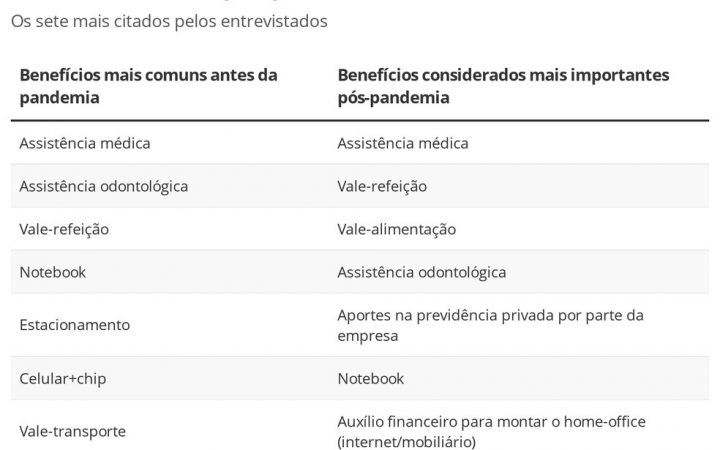Click the '(internet/mobiliário)' text
Viewport: 720px width, 450px height.
405,442
